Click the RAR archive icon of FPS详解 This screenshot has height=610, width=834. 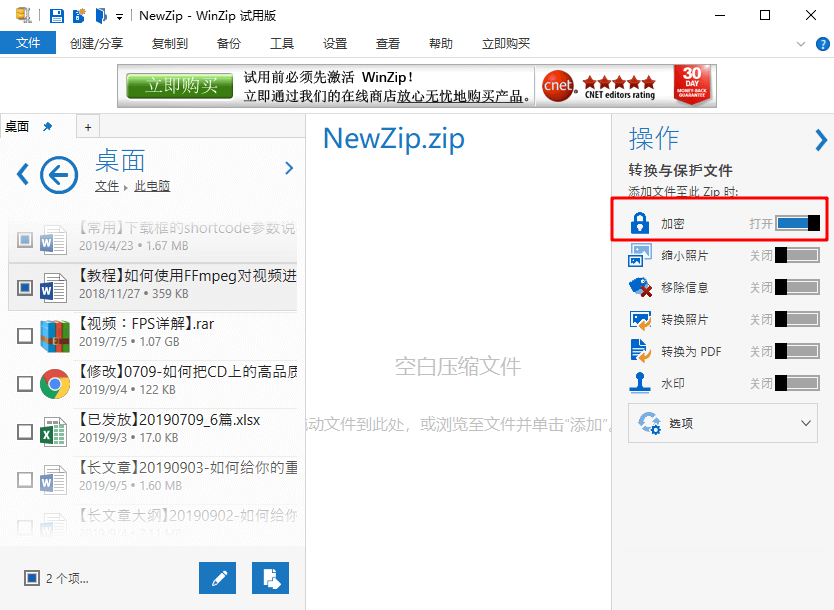(55, 336)
